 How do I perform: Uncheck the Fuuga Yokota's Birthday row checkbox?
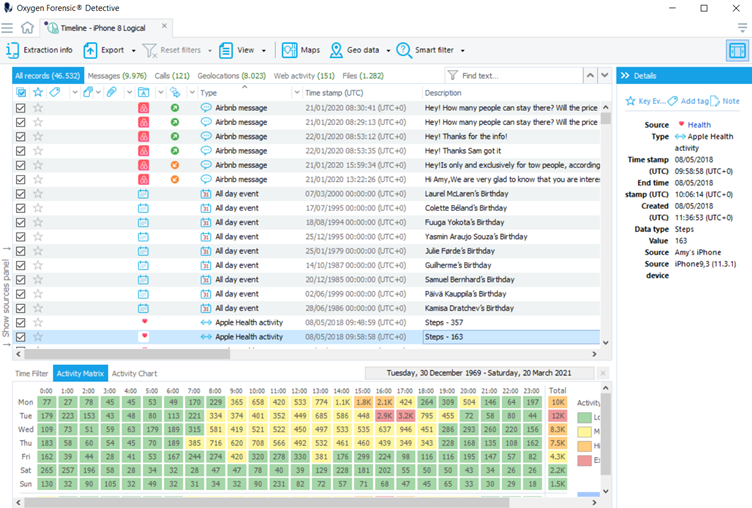click(x=21, y=223)
